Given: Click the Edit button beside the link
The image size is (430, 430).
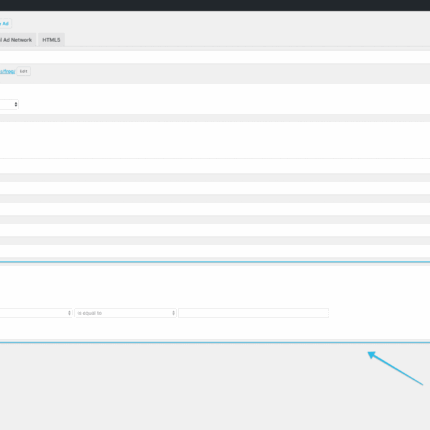Looking at the screenshot, I should tap(23, 71).
